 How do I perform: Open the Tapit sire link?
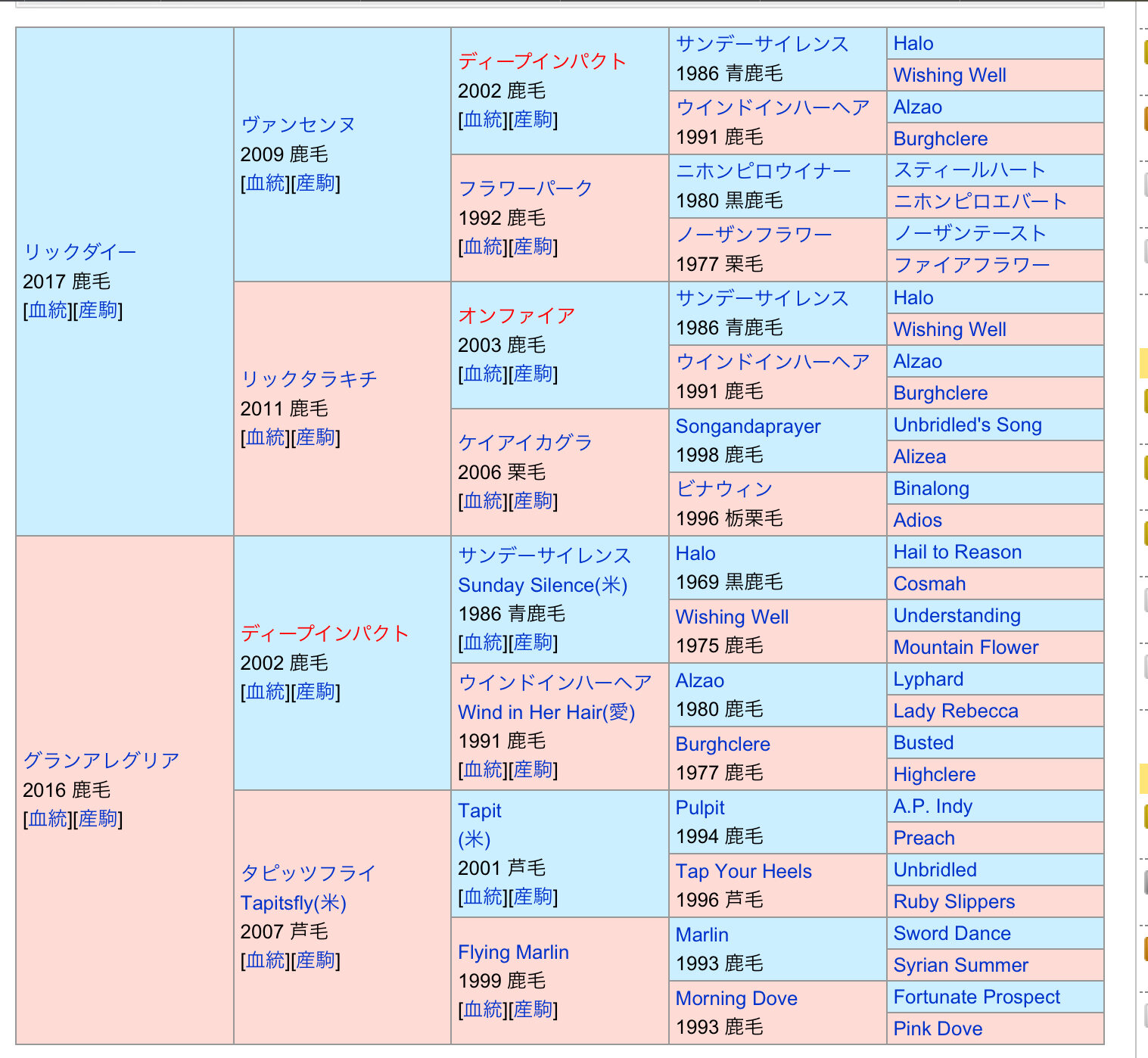pyautogui.click(x=480, y=811)
